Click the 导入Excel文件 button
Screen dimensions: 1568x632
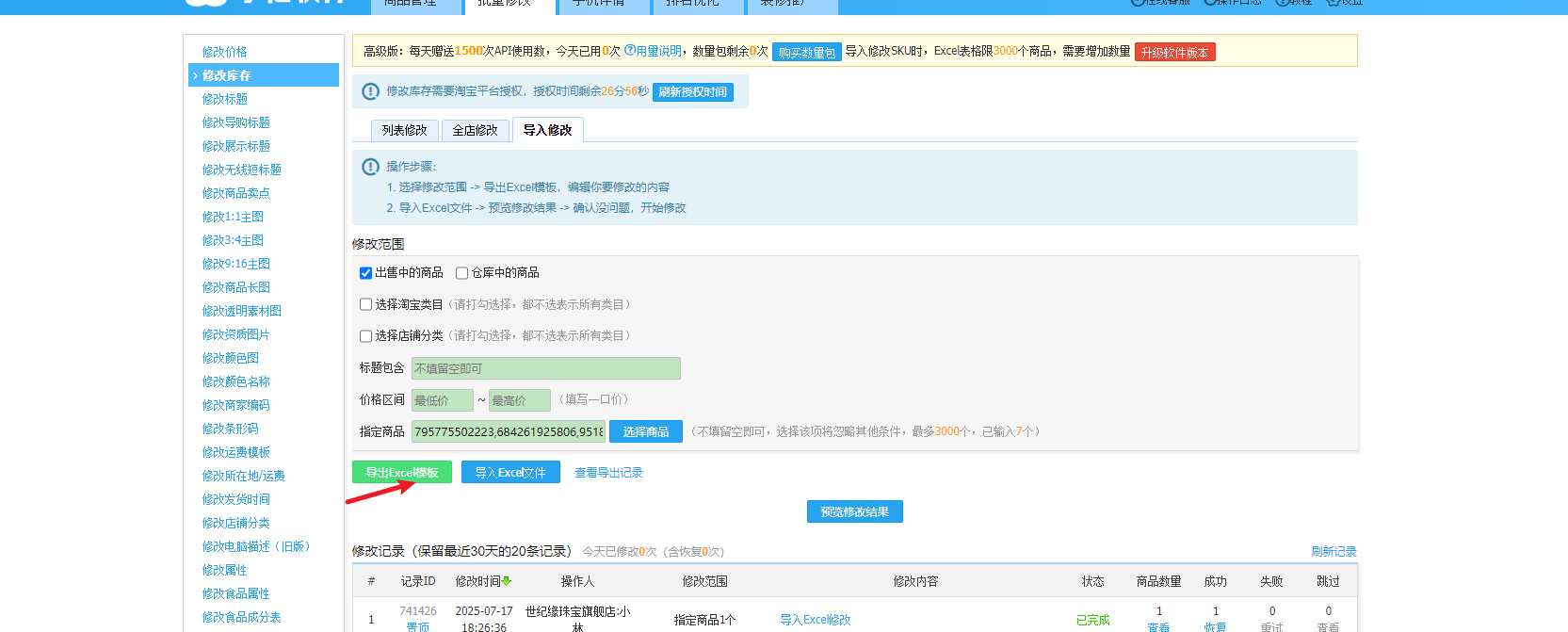tap(509, 473)
